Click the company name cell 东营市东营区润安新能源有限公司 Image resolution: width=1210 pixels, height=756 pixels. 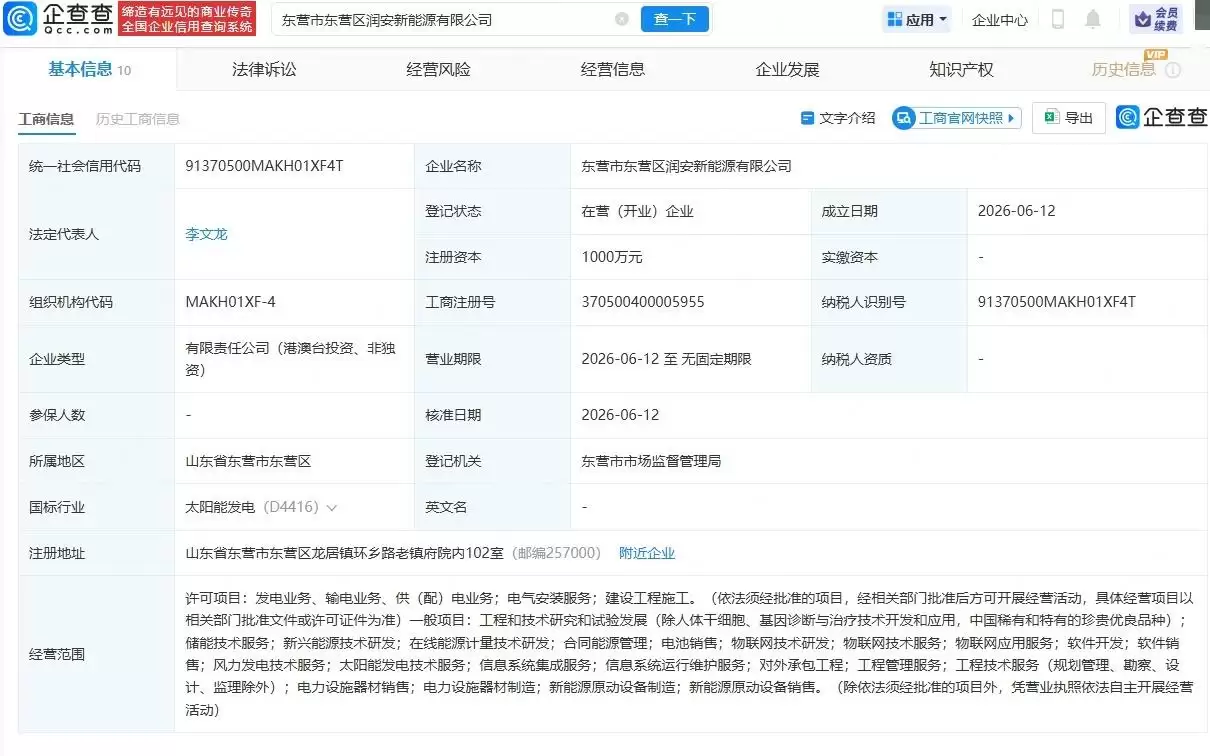coord(687,166)
